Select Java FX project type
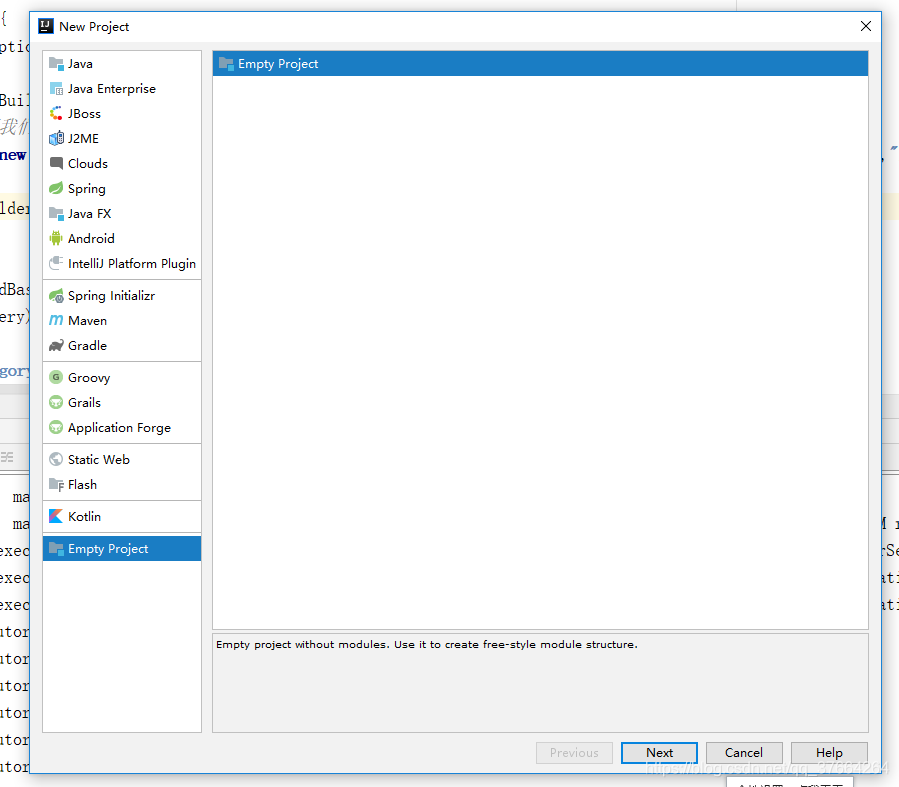This screenshot has height=787, width=899. [x=122, y=214]
